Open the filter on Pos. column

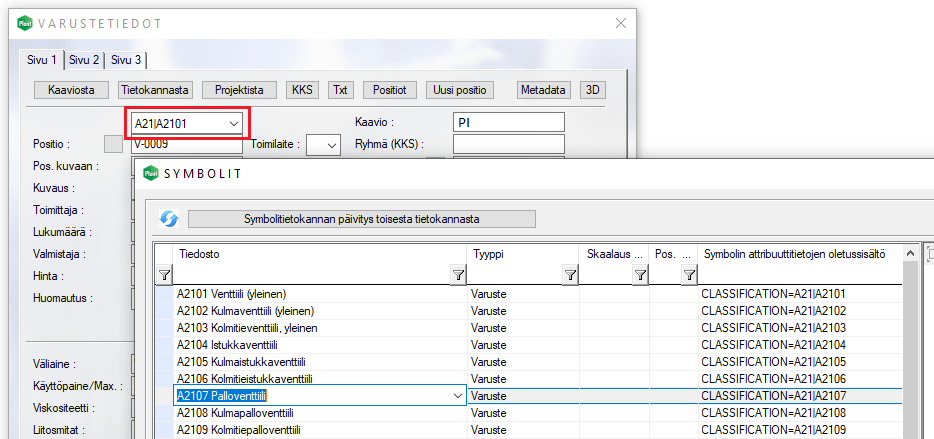tap(688, 274)
